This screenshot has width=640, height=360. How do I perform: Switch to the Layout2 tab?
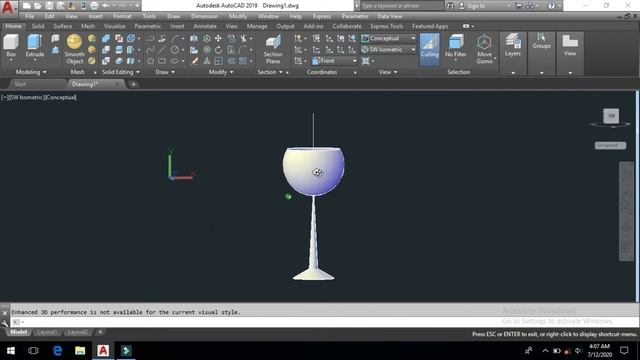[x=77, y=332]
